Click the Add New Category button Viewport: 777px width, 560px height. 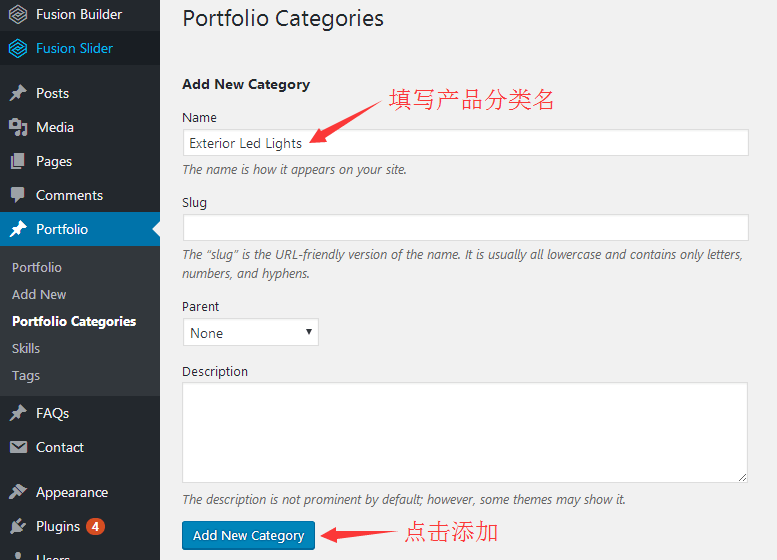(248, 535)
